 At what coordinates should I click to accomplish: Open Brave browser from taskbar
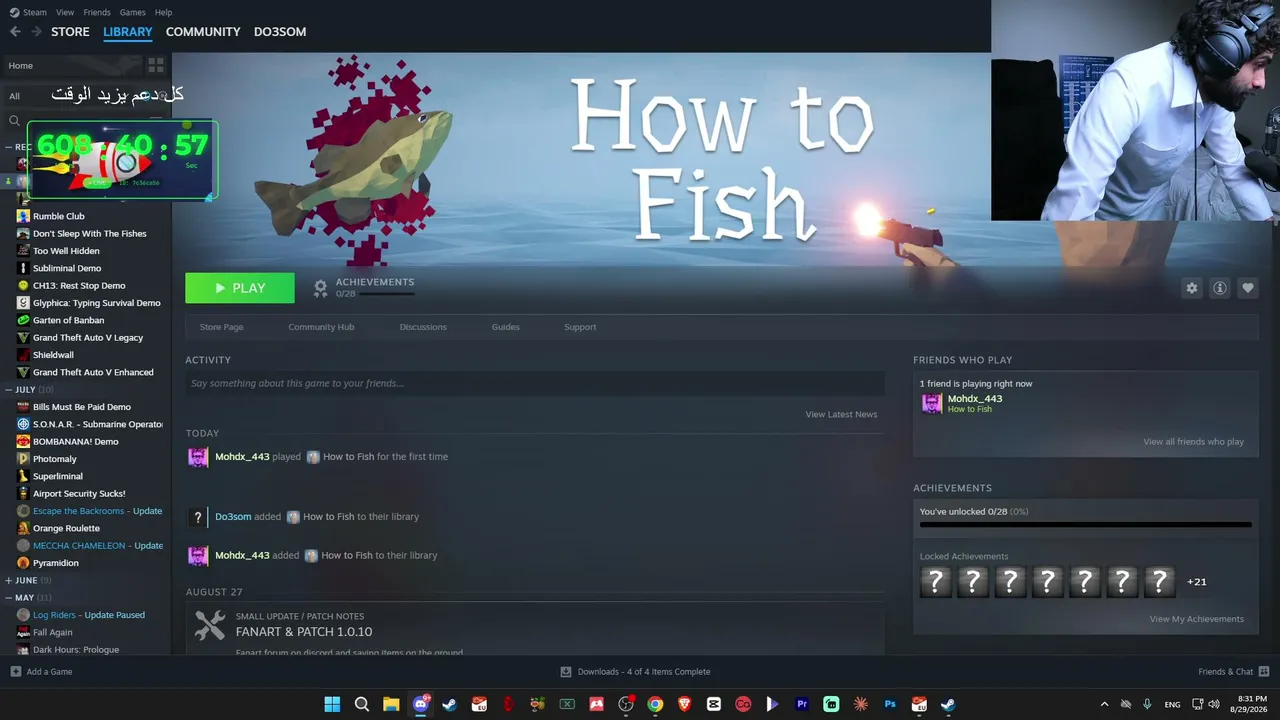click(684, 704)
